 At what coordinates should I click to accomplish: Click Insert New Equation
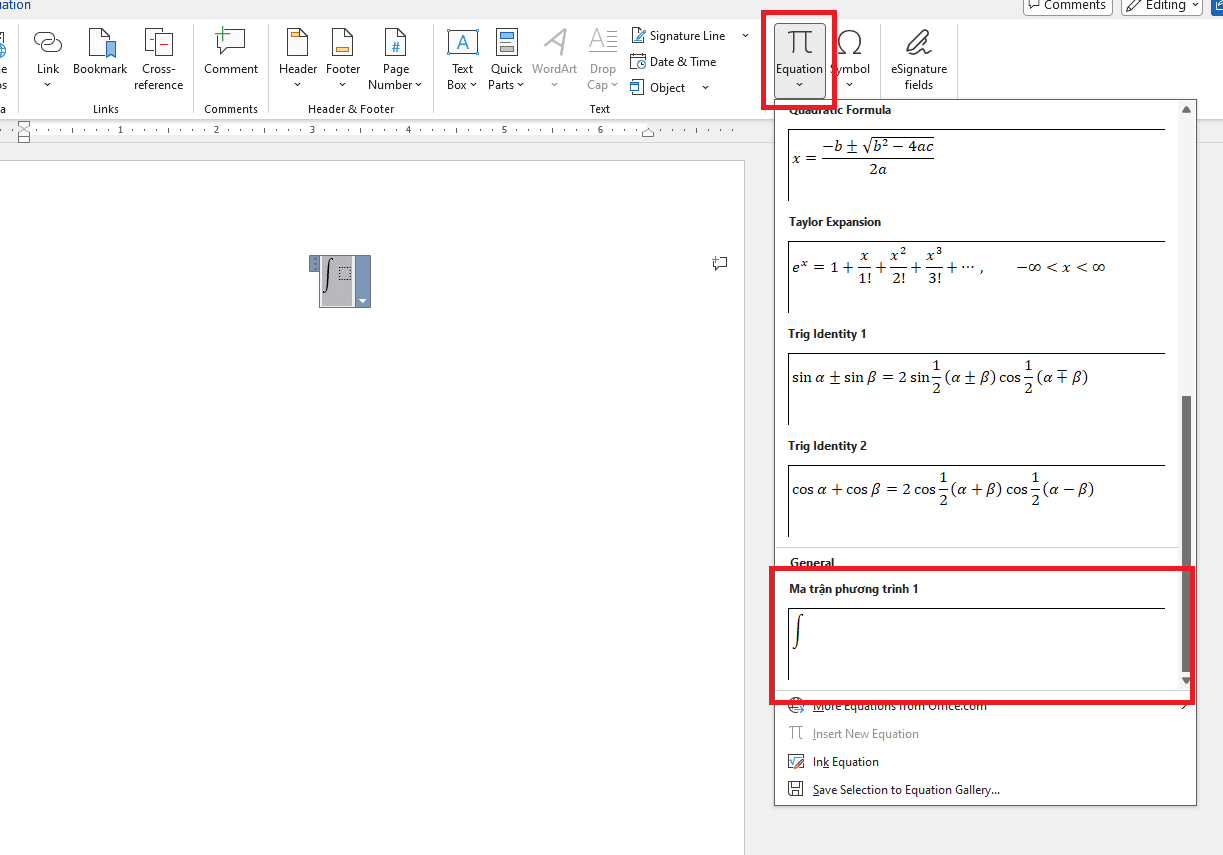pyautogui.click(x=985, y=734)
